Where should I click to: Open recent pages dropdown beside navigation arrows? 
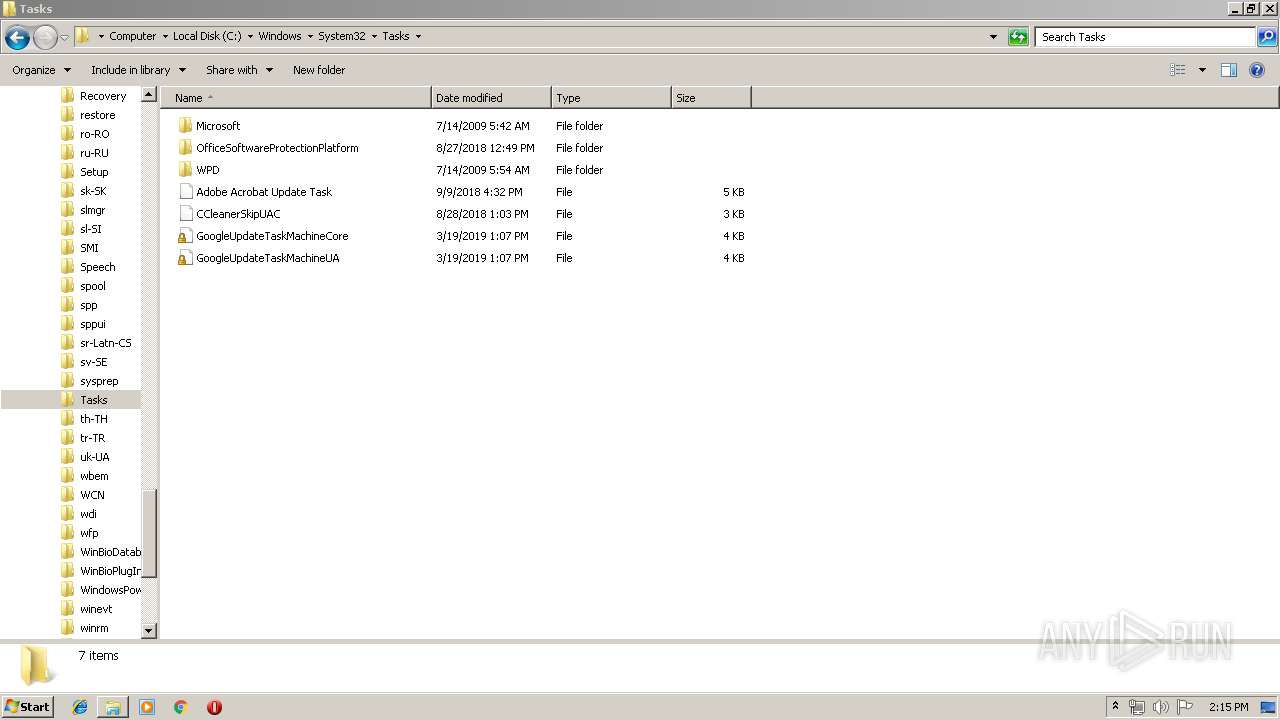tap(64, 37)
